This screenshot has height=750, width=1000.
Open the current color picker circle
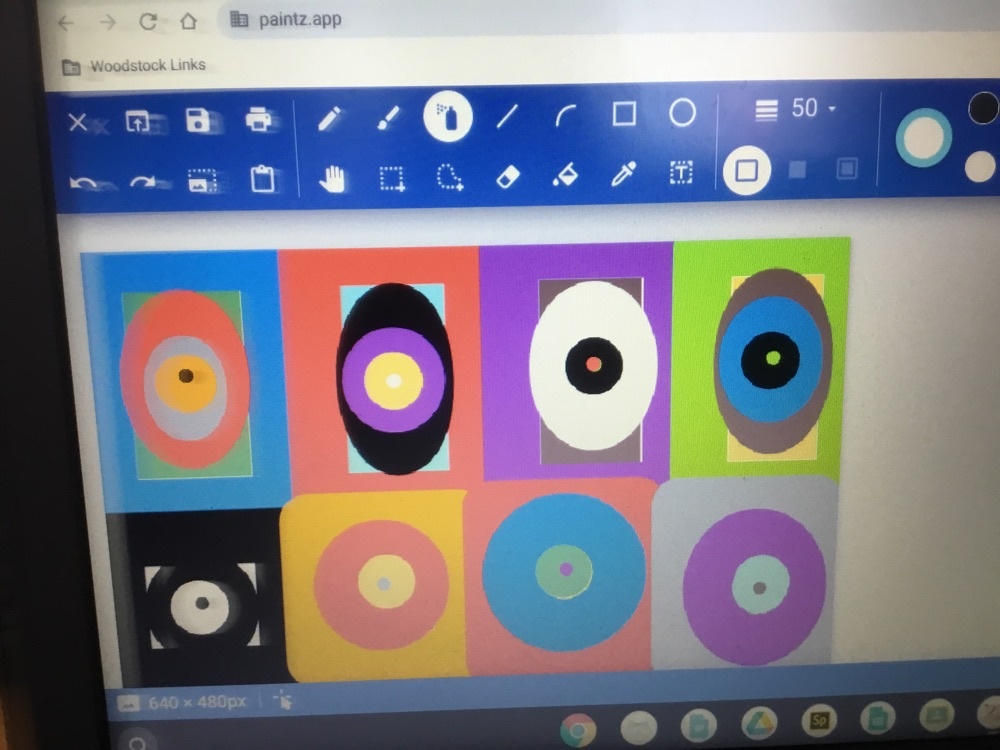point(924,138)
